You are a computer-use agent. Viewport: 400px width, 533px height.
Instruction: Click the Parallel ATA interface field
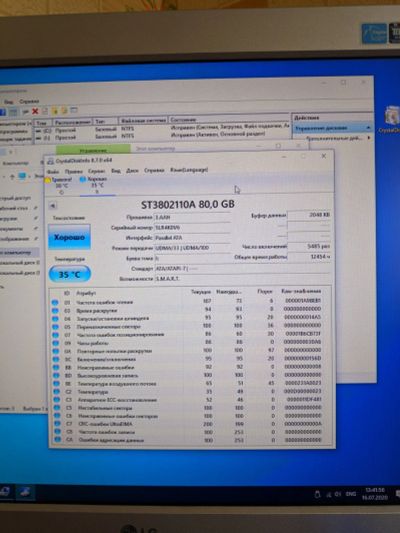tap(192, 238)
